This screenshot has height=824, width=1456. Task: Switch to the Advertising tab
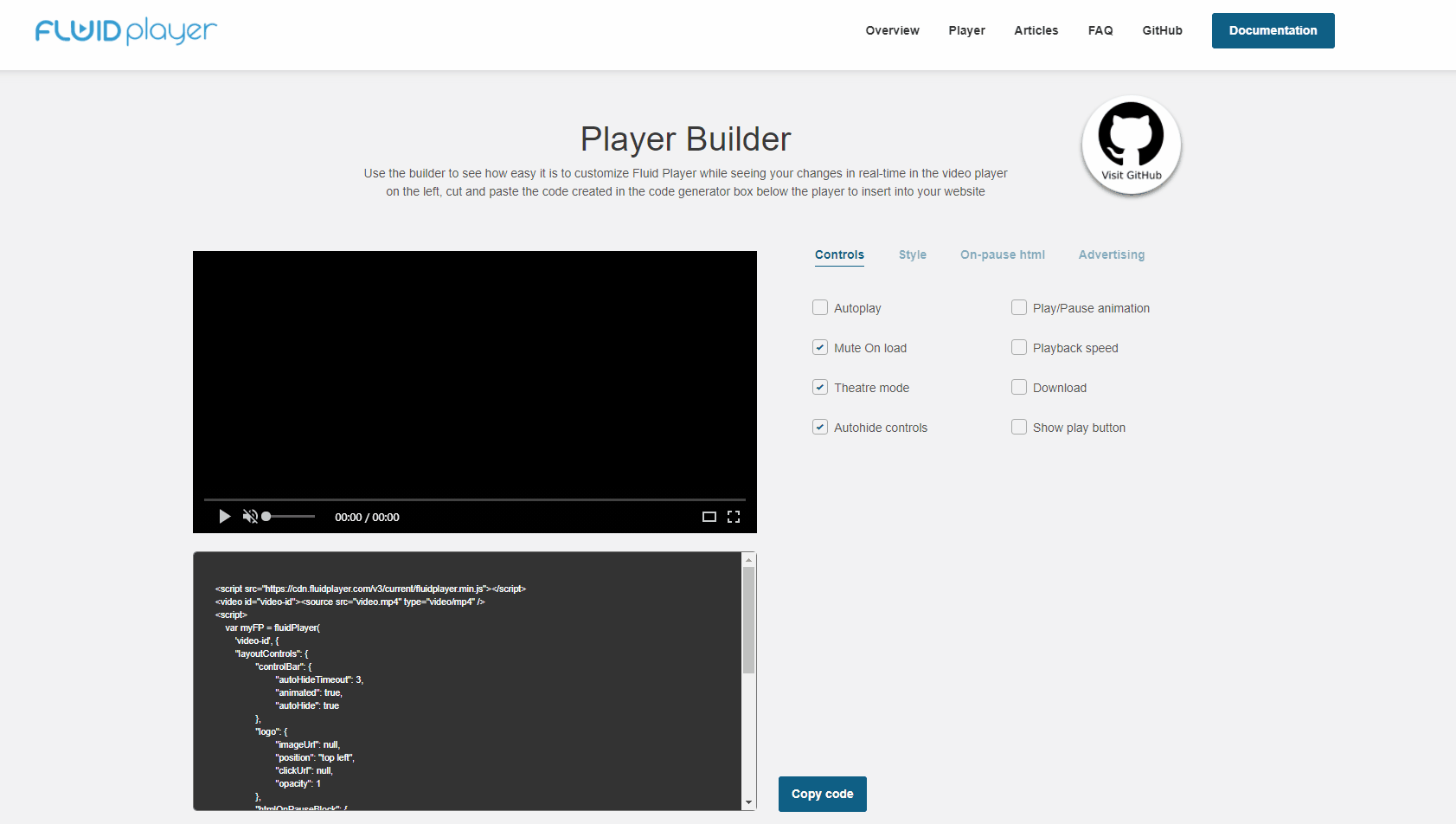pyautogui.click(x=1112, y=254)
